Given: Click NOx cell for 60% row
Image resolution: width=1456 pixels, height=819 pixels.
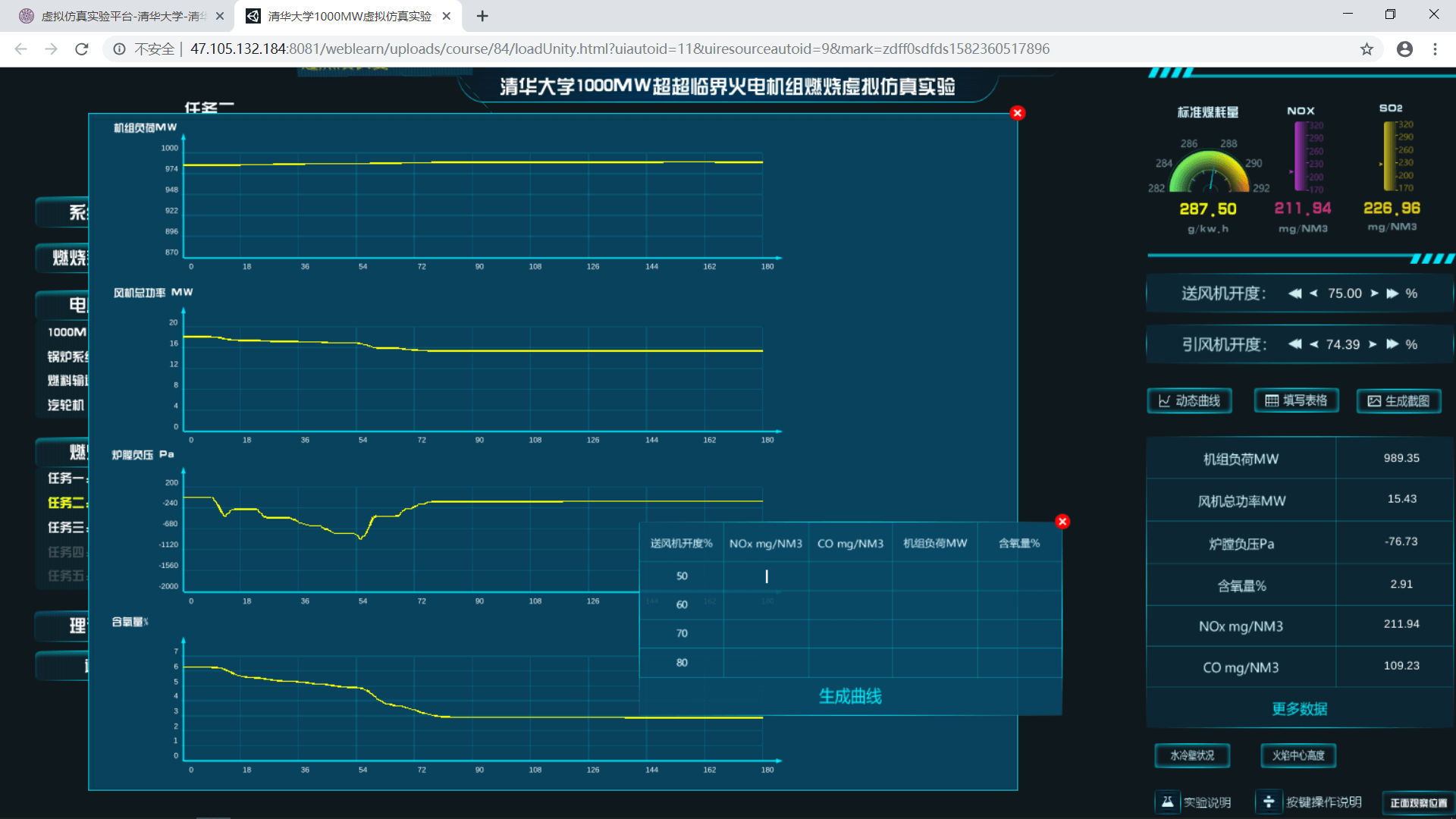Looking at the screenshot, I should (x=766, y=605).
